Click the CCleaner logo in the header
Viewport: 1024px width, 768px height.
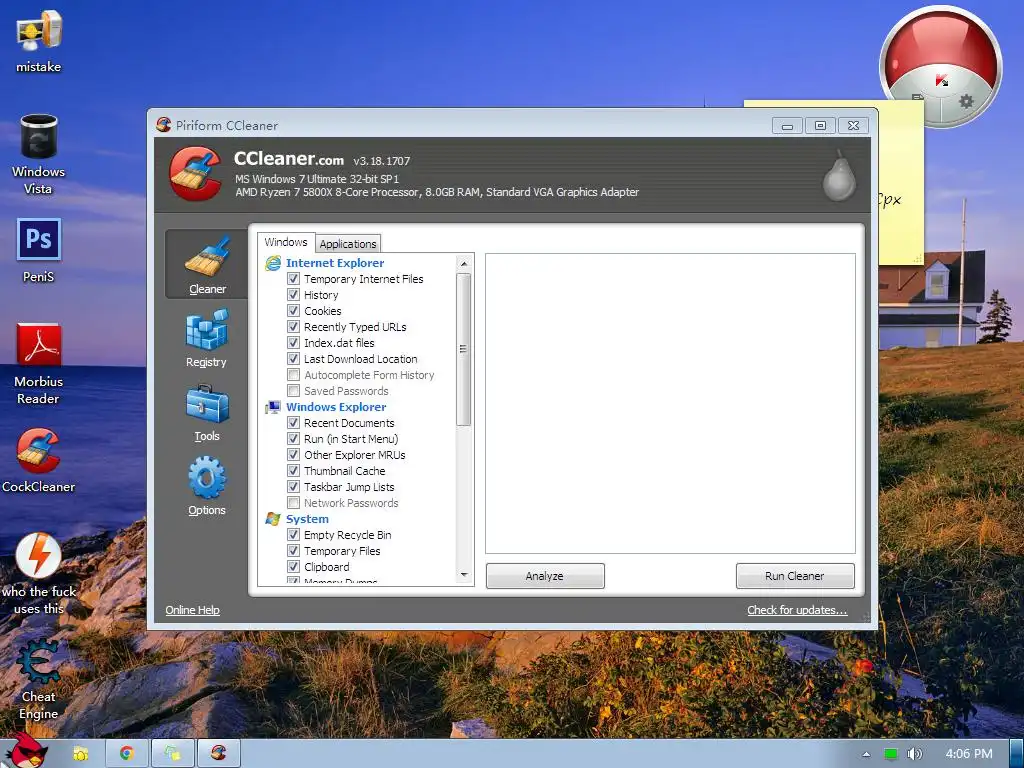tap(195, 173)
